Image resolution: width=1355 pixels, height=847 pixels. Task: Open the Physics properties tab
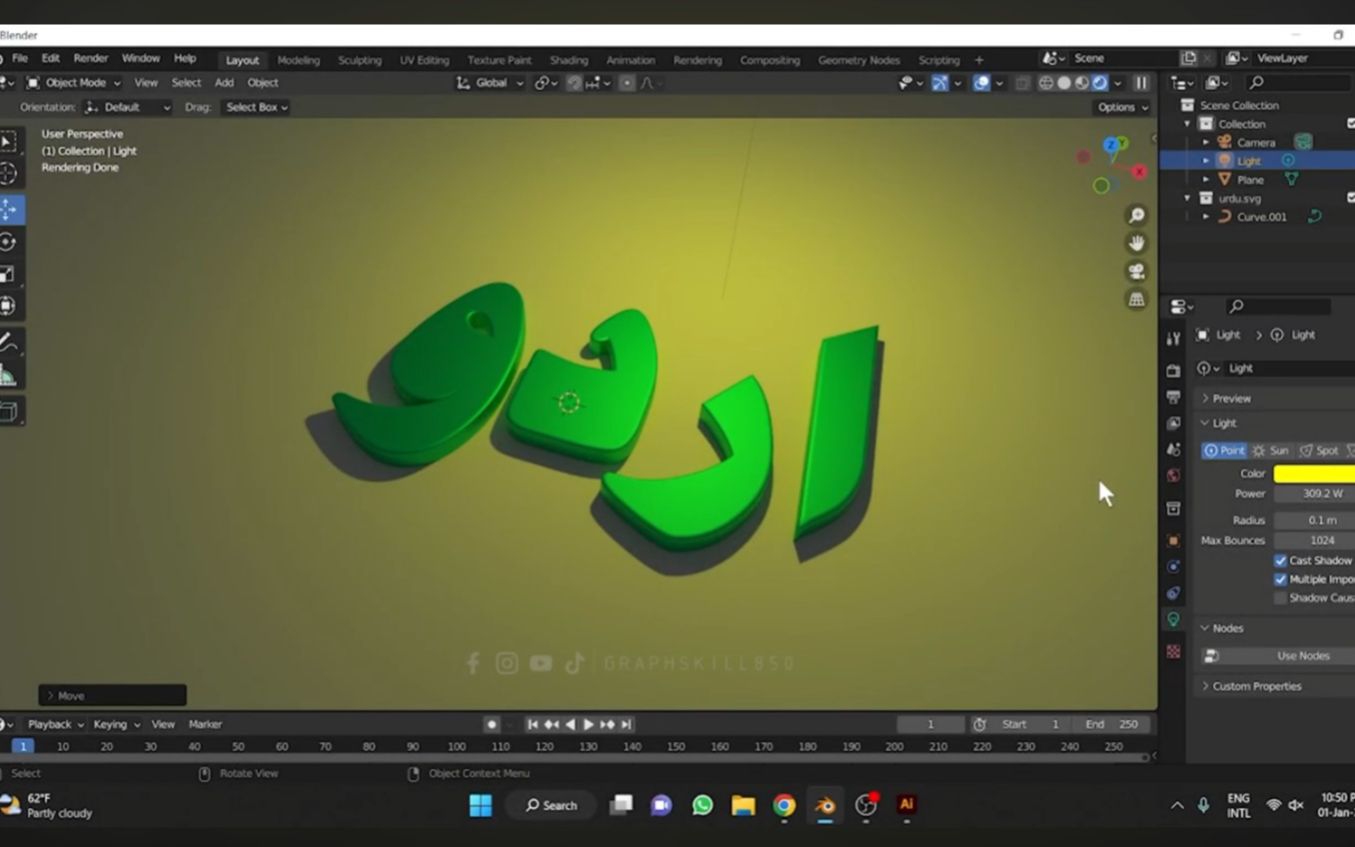point(1172,566)
